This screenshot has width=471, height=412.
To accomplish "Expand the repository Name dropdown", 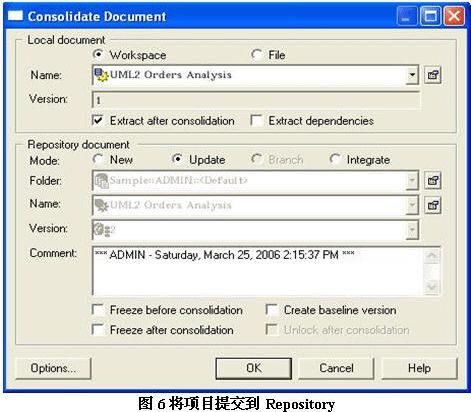I will coord(412,205).
